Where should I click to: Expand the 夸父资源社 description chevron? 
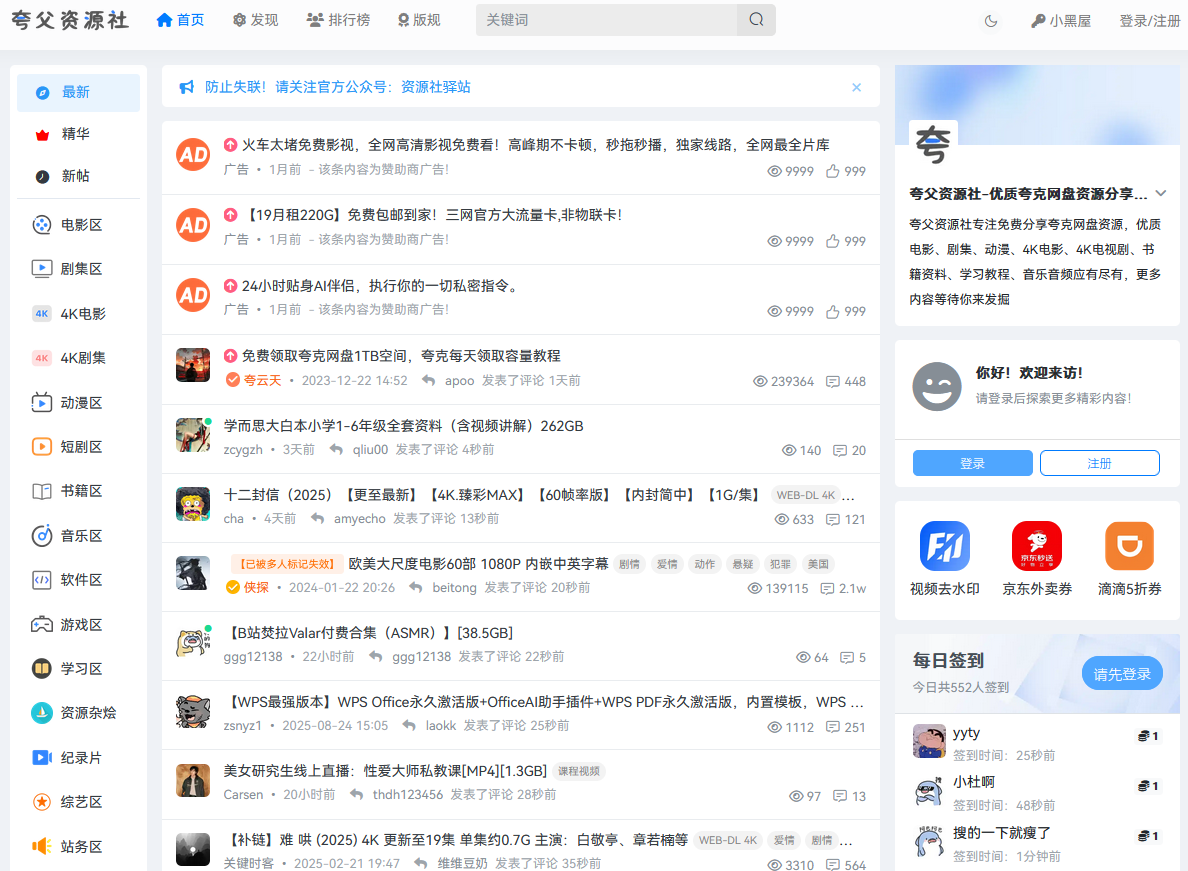tap(1161, 194)
